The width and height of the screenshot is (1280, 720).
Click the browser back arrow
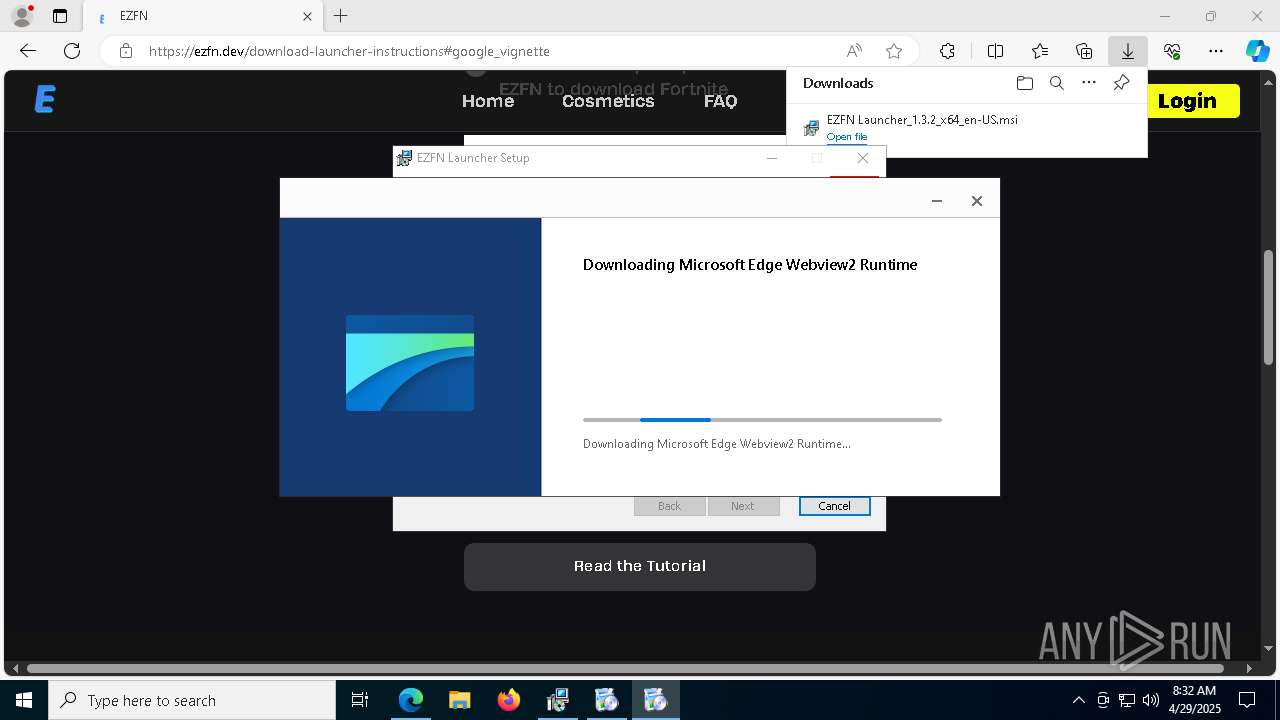(x=28, y=51)
